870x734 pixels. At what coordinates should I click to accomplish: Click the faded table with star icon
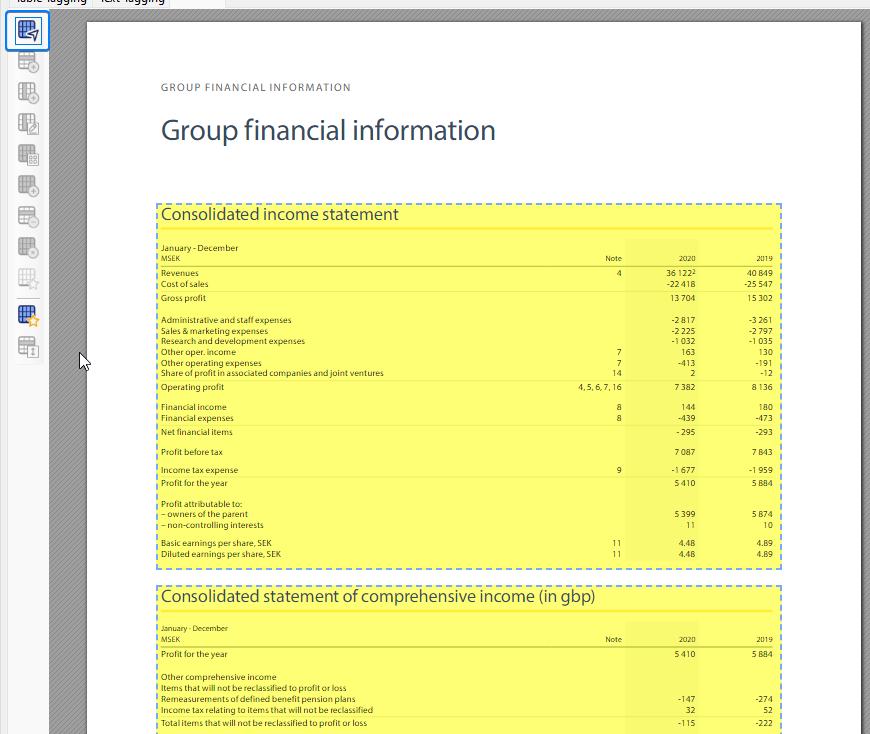click(28, 279)
